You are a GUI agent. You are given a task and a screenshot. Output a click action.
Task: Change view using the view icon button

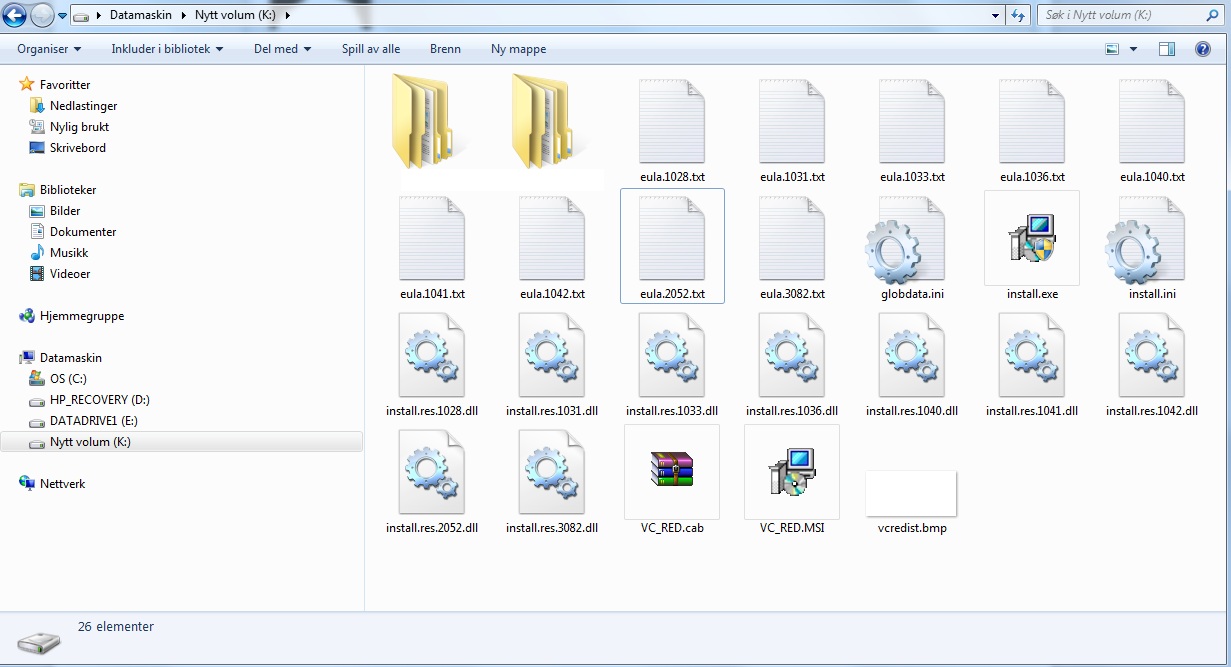[x=1113, y=49]
